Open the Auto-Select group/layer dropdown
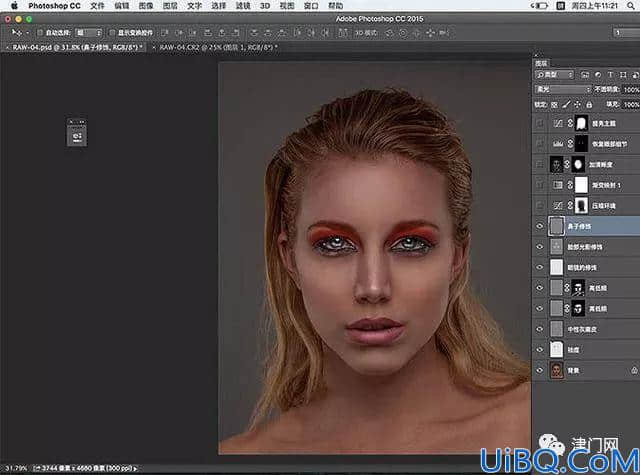The width and height of the screenshot is (640, 475). (89, 33)
